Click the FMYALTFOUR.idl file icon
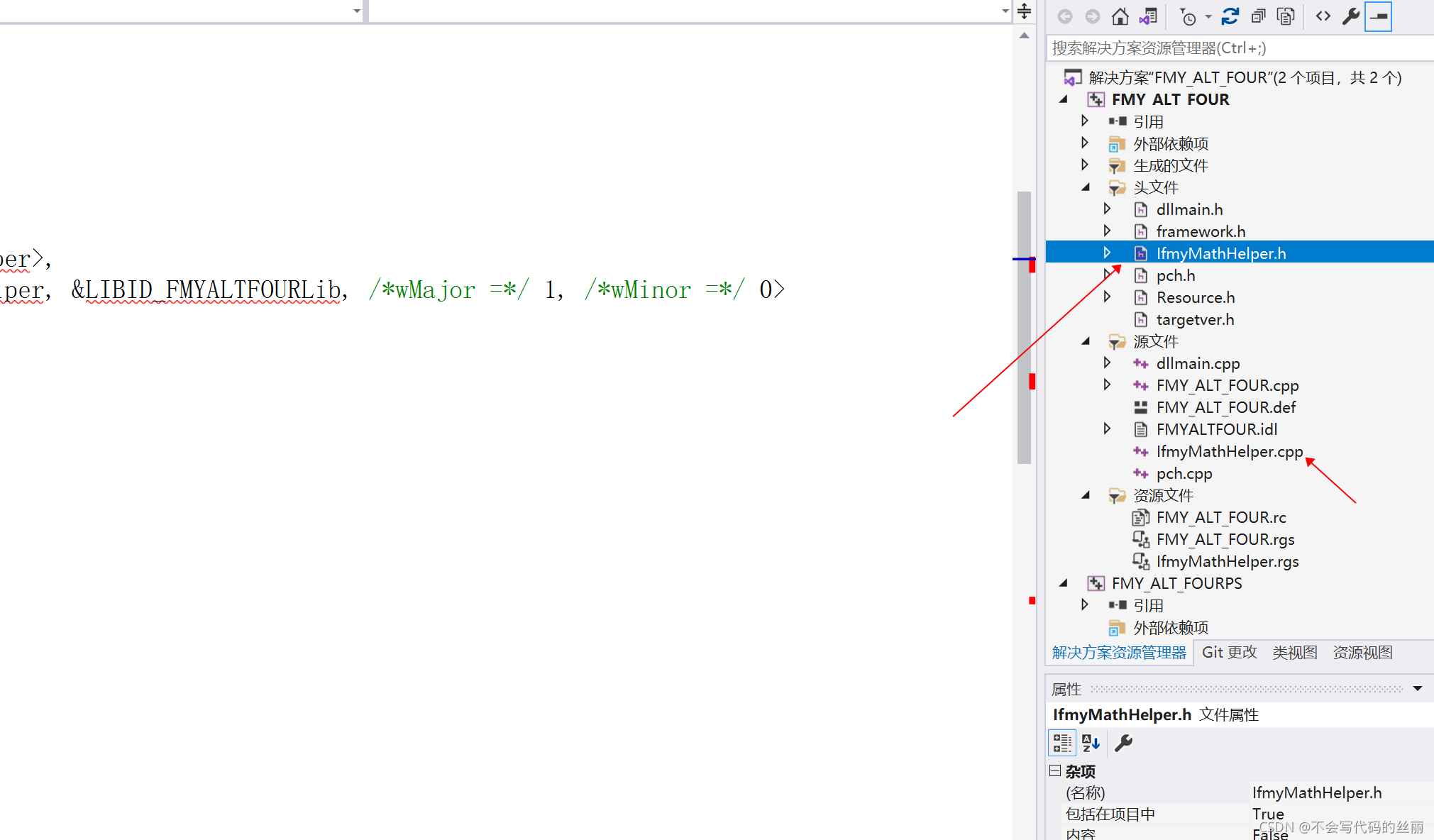 click(x=1141, y=429)
